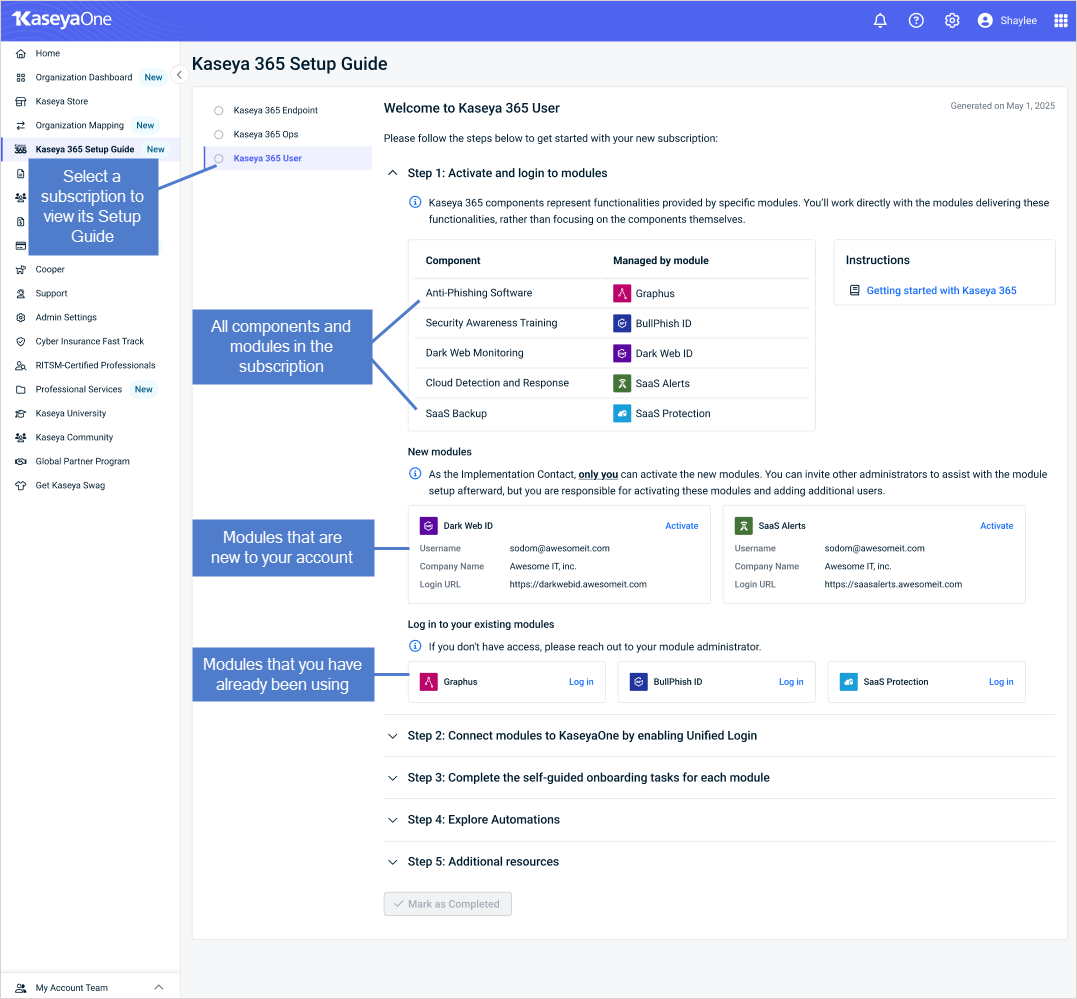This screenshot has height=999, width=1077.
Task: Collapse the sidebar with the arrow button
Action: click(179, 75)
